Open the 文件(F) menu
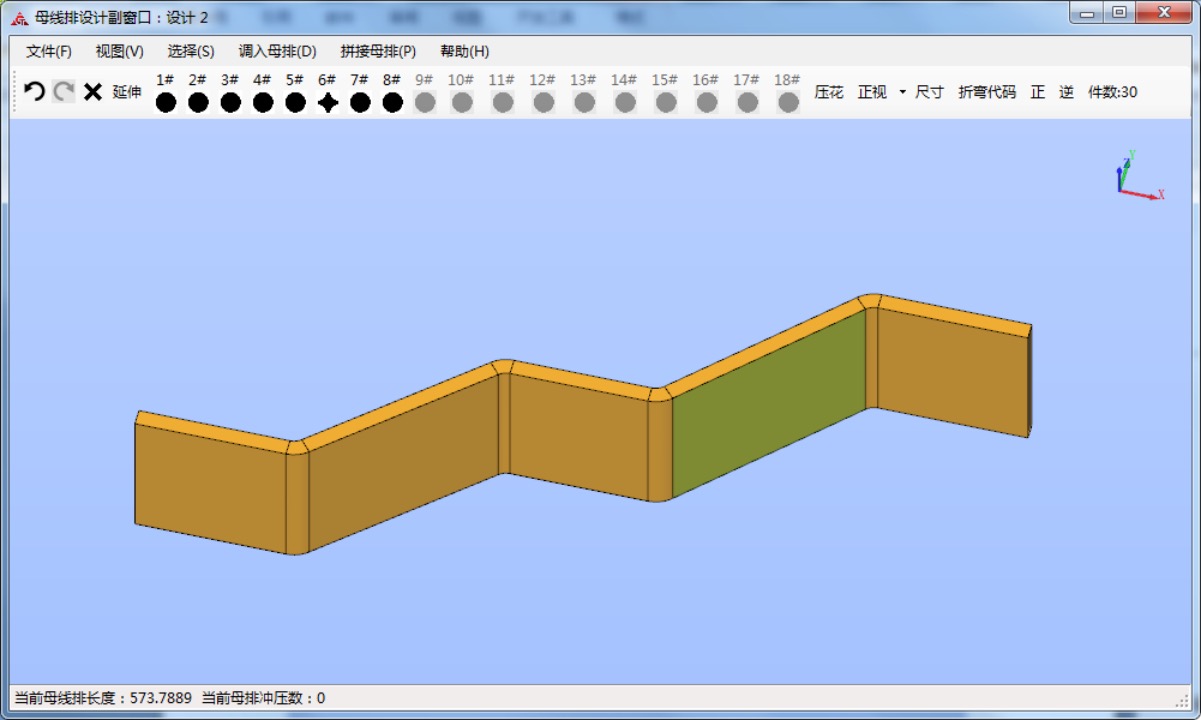 coord(49,51)
